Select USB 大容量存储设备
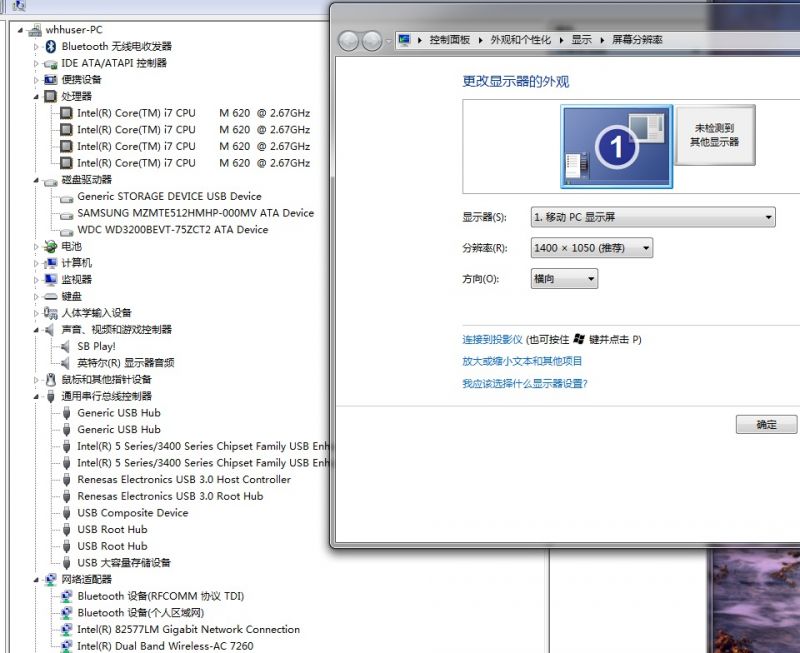 [123, 563]
